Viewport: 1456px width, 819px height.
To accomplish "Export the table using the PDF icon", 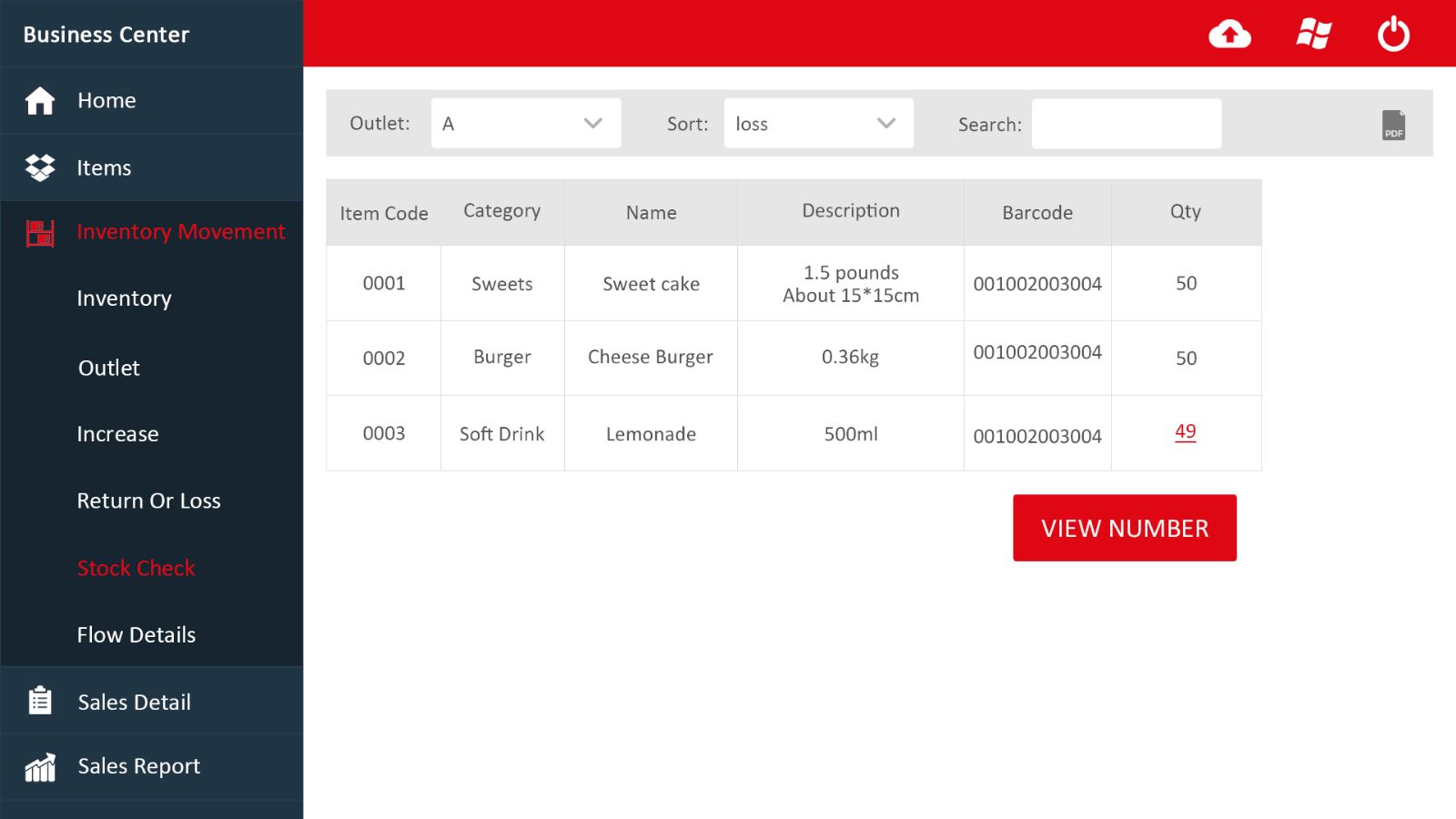I will click(x=1393, y=125).
